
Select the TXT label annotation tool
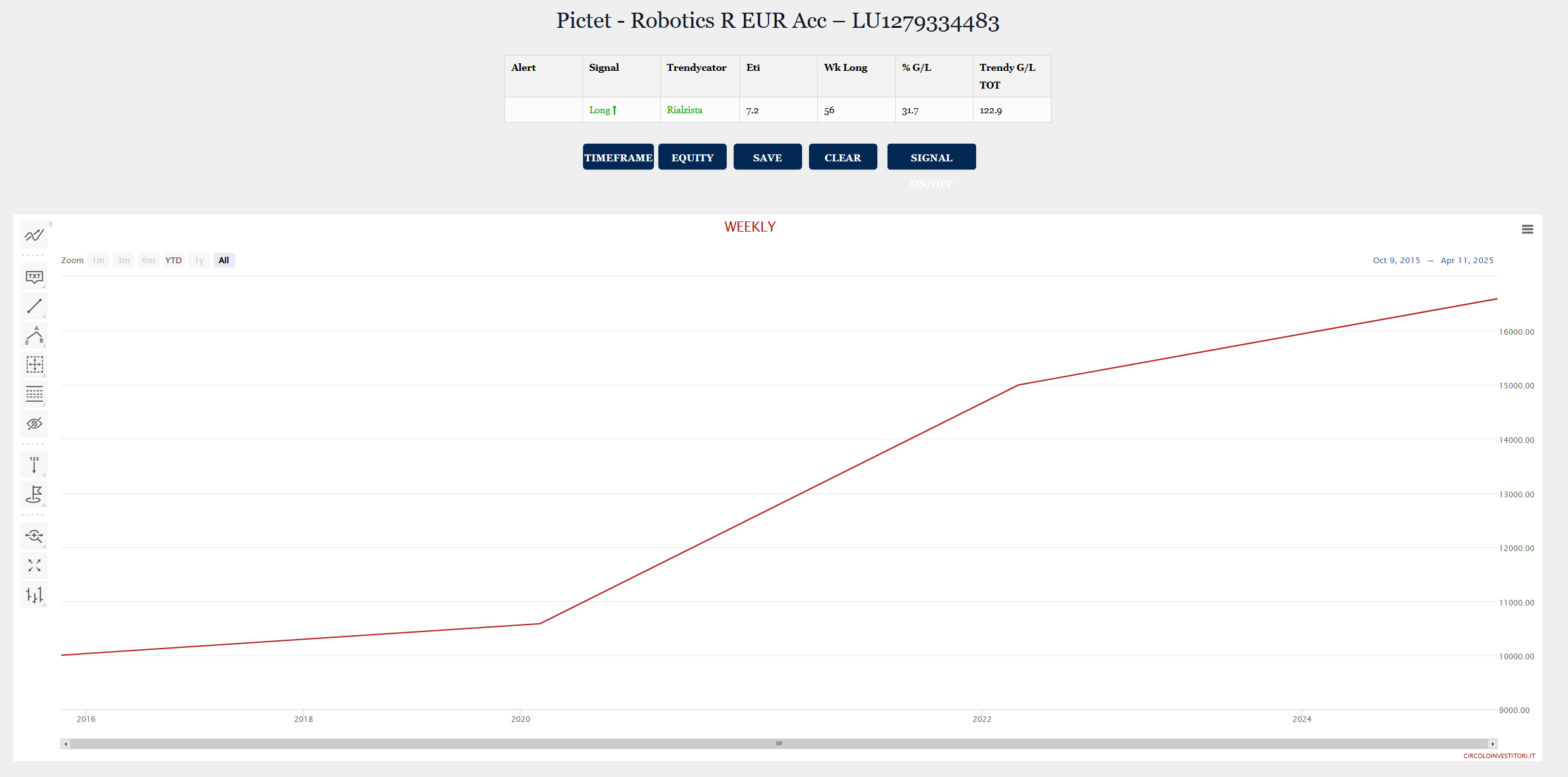tap(34, 277)
